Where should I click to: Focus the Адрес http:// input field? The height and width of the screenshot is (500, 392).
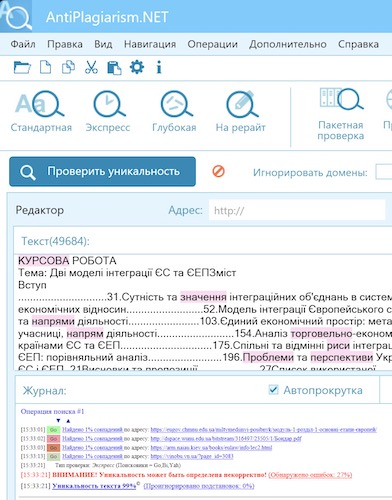(x=297, y=210)
